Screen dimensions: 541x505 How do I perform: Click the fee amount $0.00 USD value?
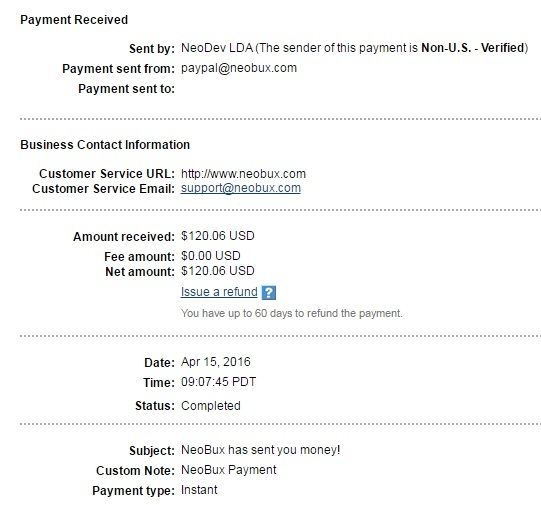(x=210, y=256)
